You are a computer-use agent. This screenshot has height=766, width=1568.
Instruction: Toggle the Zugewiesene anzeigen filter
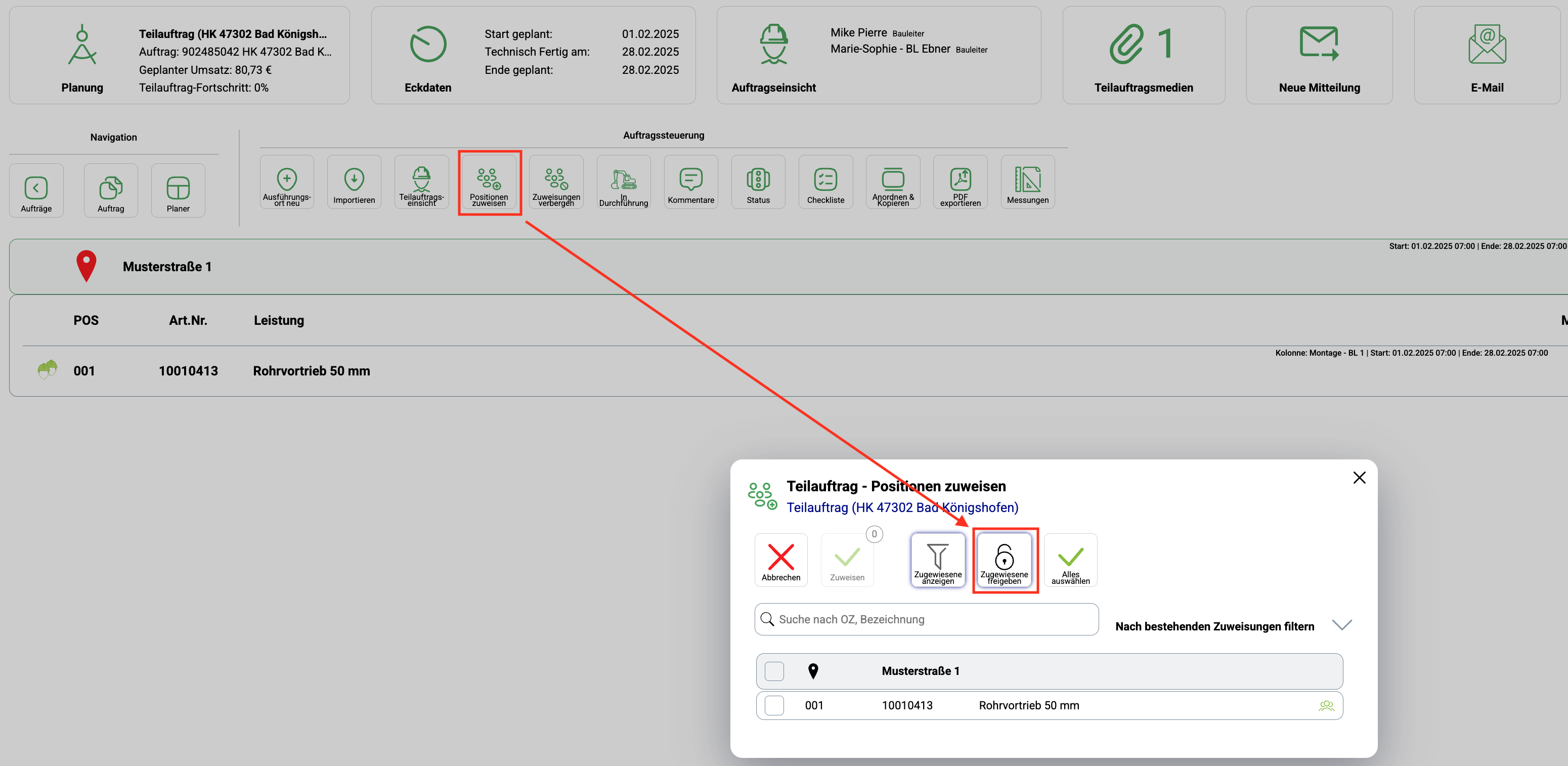pos(937,560)
